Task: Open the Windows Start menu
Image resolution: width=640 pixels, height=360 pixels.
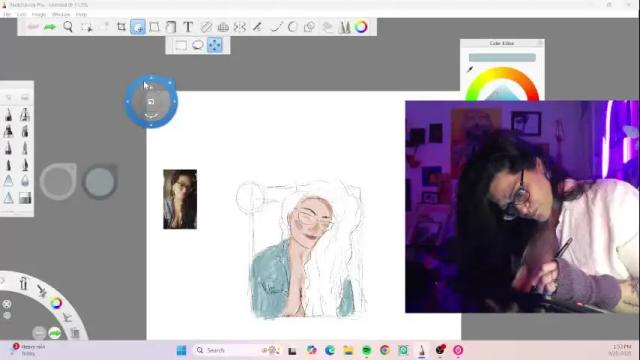Action: pyautogui.click(x=181, y=350)
